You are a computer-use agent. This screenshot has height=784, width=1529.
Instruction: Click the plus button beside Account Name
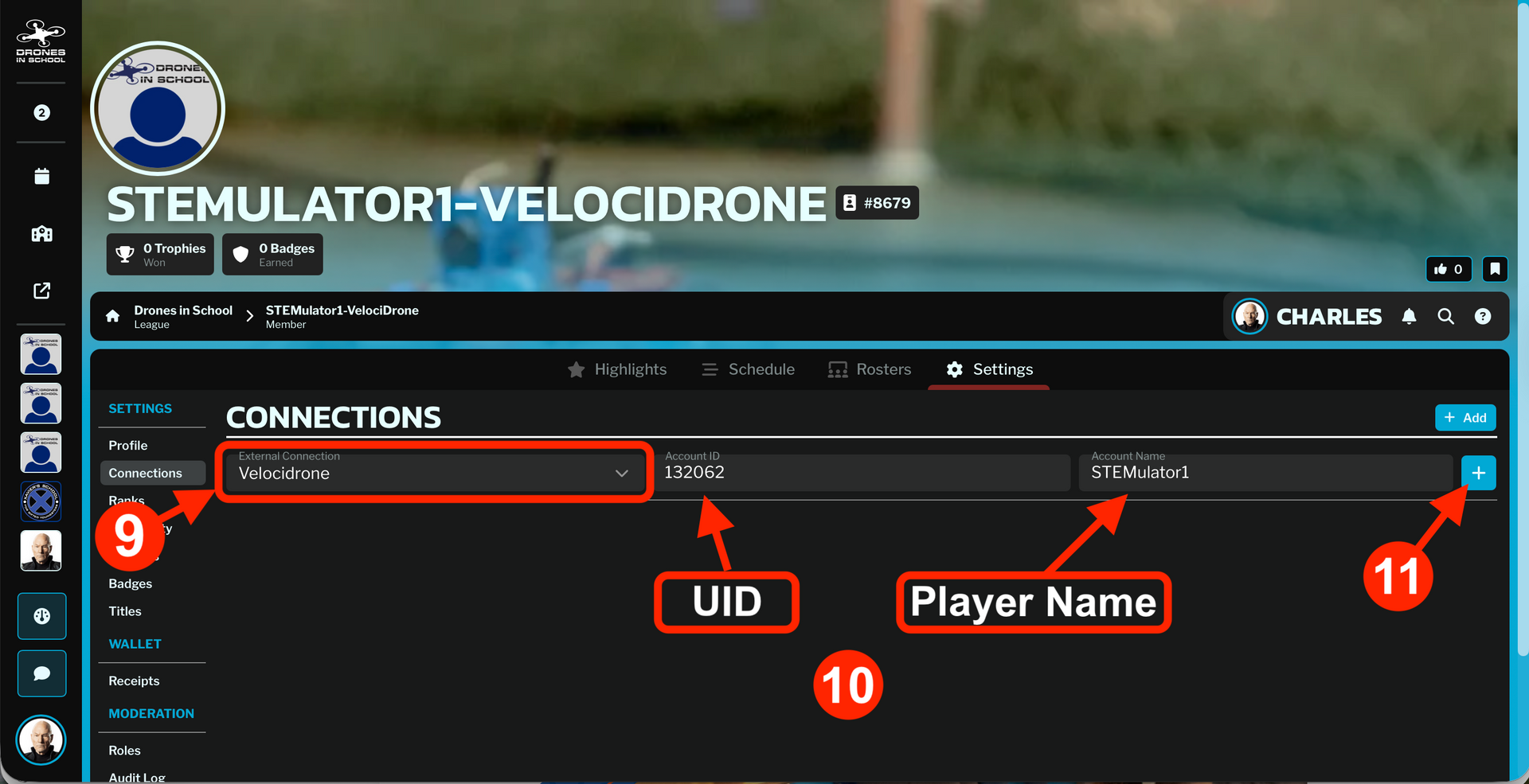(x=1479, y=473)
